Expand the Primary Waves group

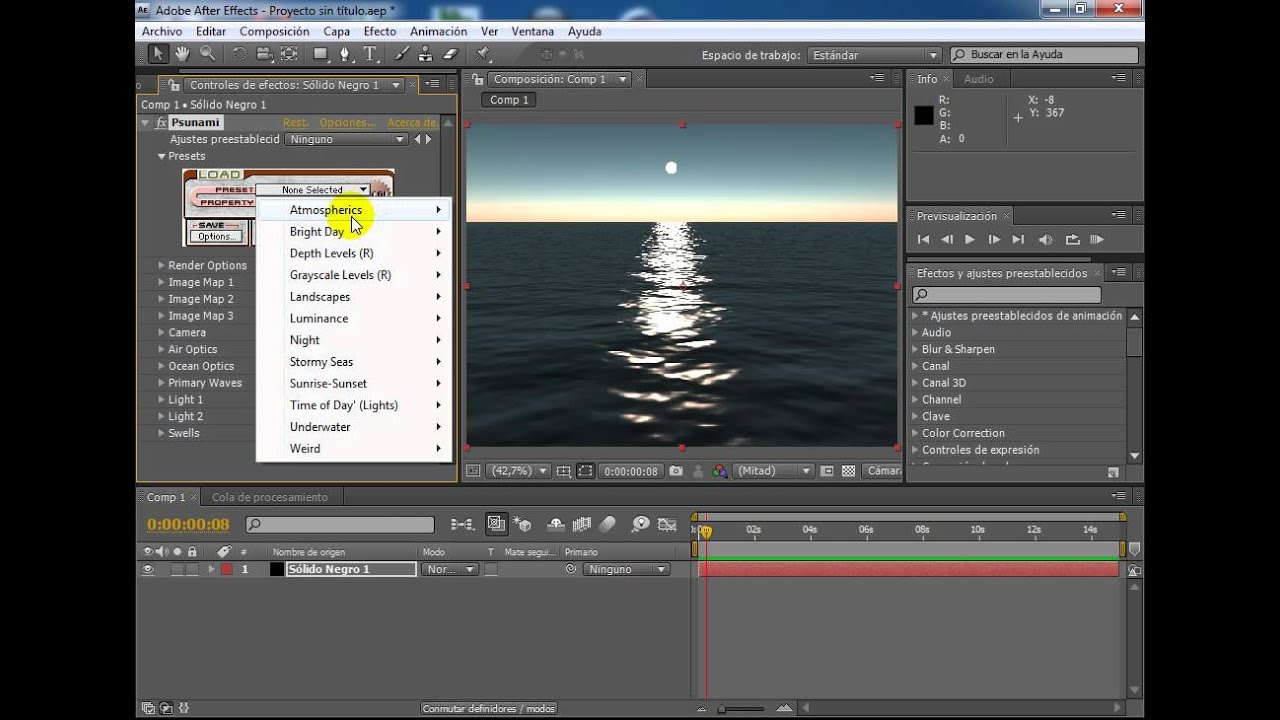pyautogui.click(x=161, y=383)
